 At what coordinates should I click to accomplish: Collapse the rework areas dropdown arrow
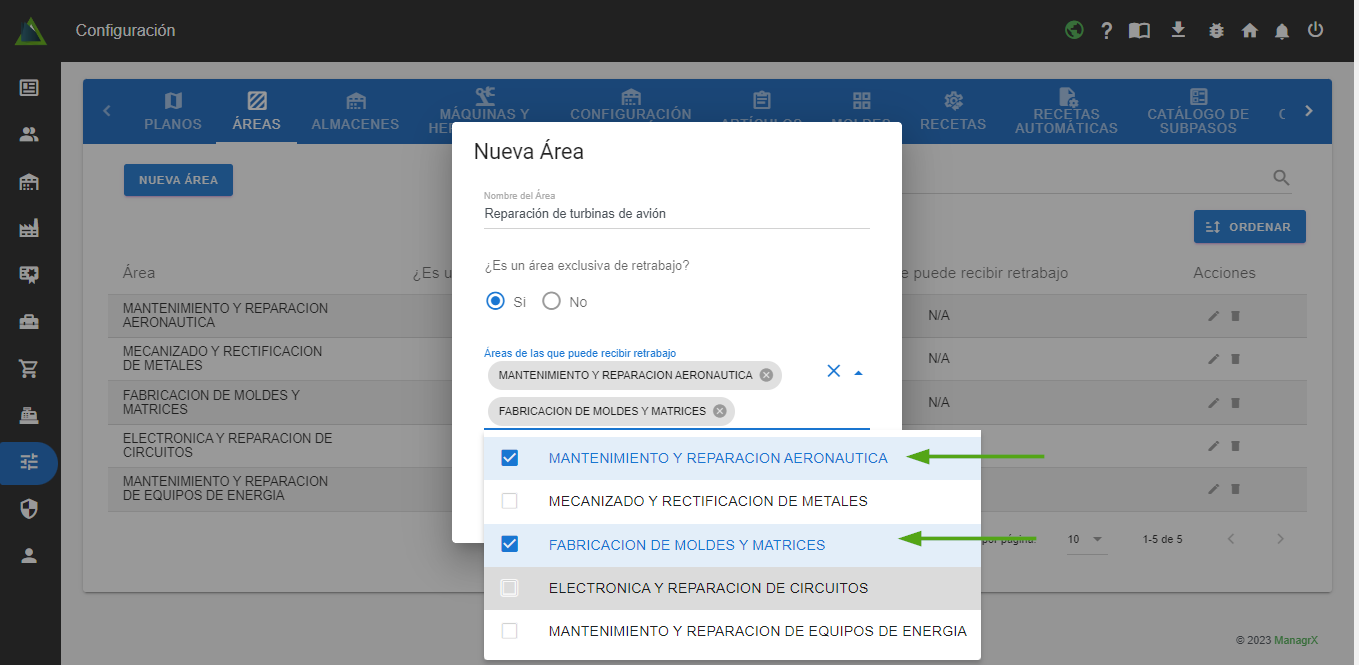coord(858,372)
